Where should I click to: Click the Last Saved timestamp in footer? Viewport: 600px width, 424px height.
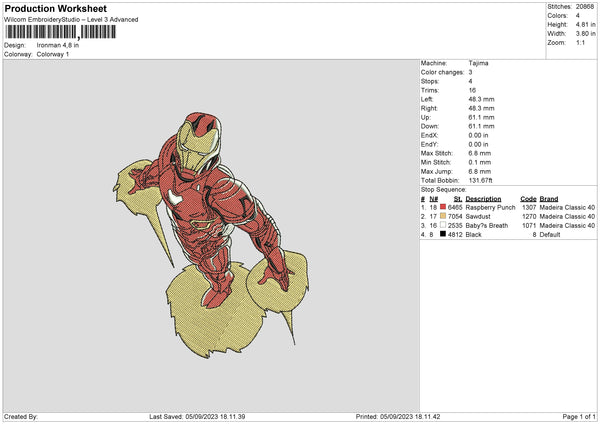pos(203,416)
